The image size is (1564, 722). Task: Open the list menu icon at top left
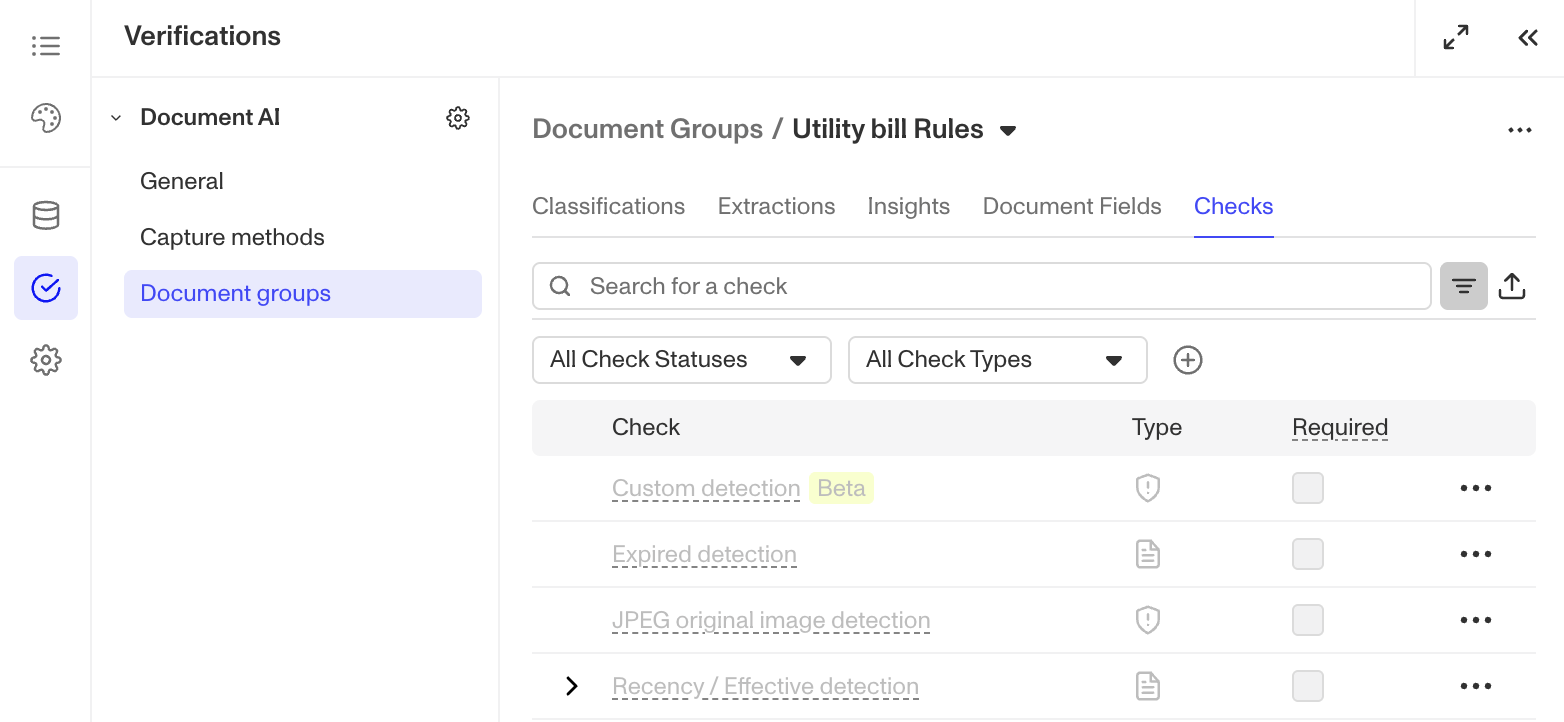pos(46,45)
